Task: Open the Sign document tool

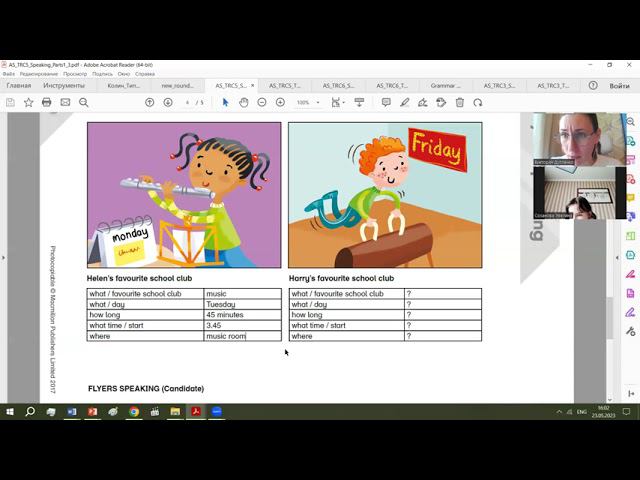Action: 423,102
